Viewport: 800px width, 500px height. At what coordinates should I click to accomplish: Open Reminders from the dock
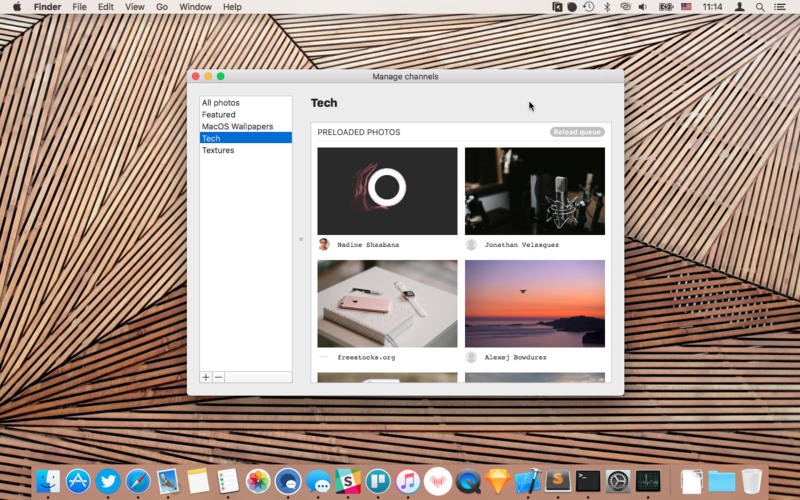pos(228,481)
